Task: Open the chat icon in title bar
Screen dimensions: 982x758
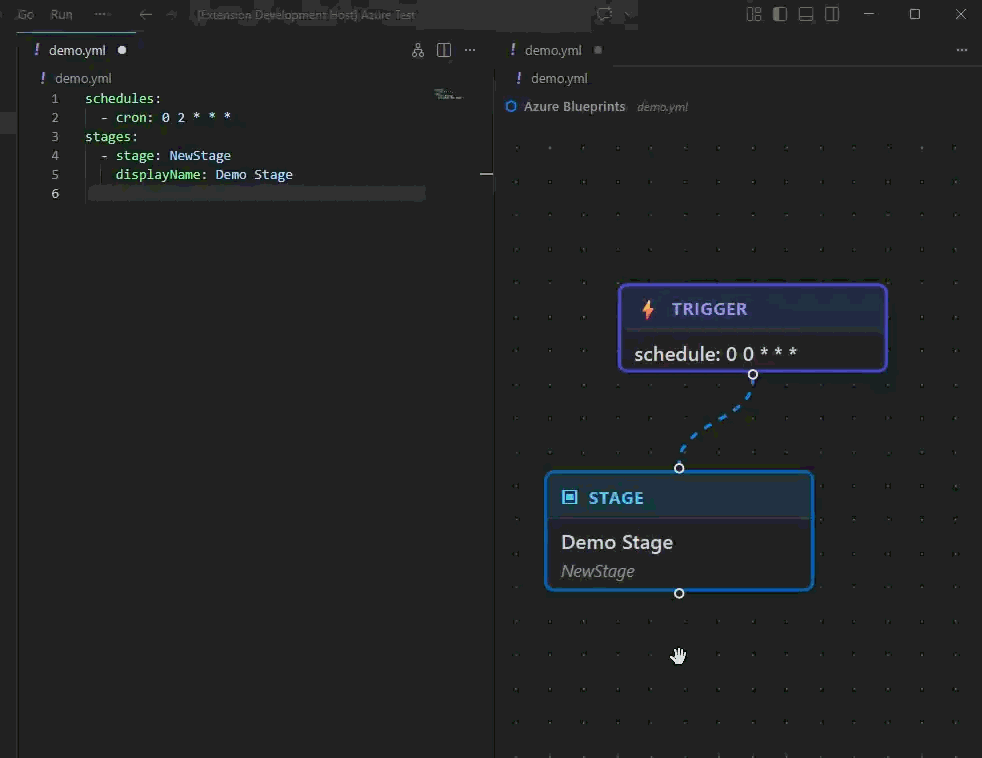Action: click(x=604, y=14)
